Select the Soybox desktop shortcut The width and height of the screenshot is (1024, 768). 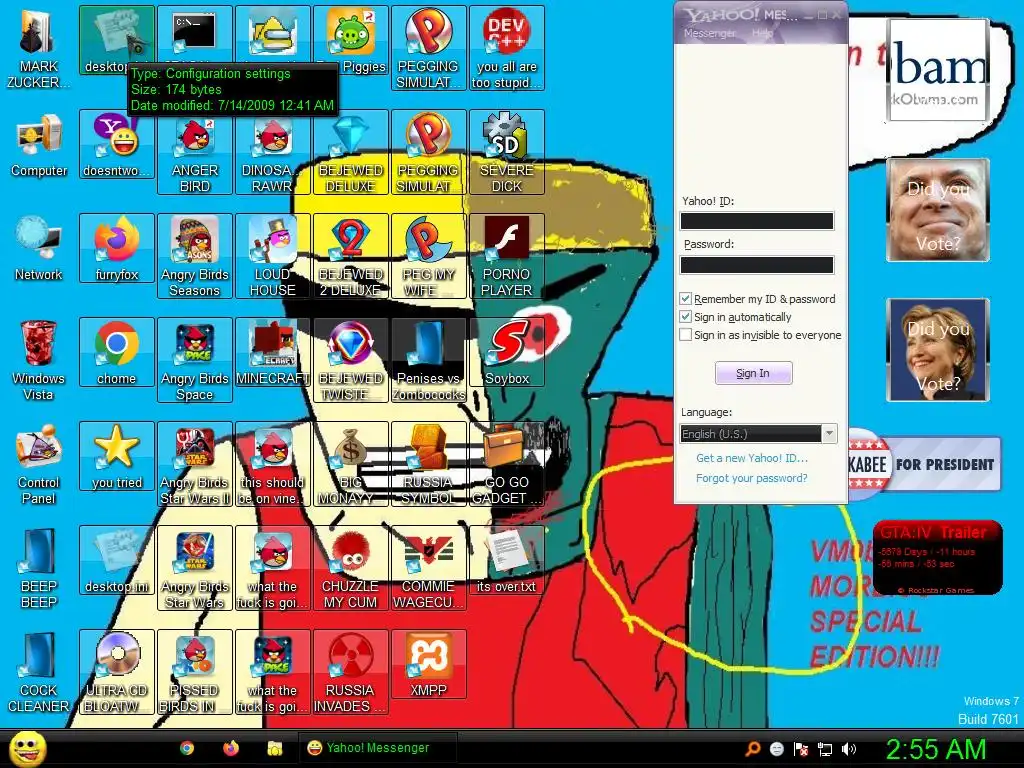[507, 353]
